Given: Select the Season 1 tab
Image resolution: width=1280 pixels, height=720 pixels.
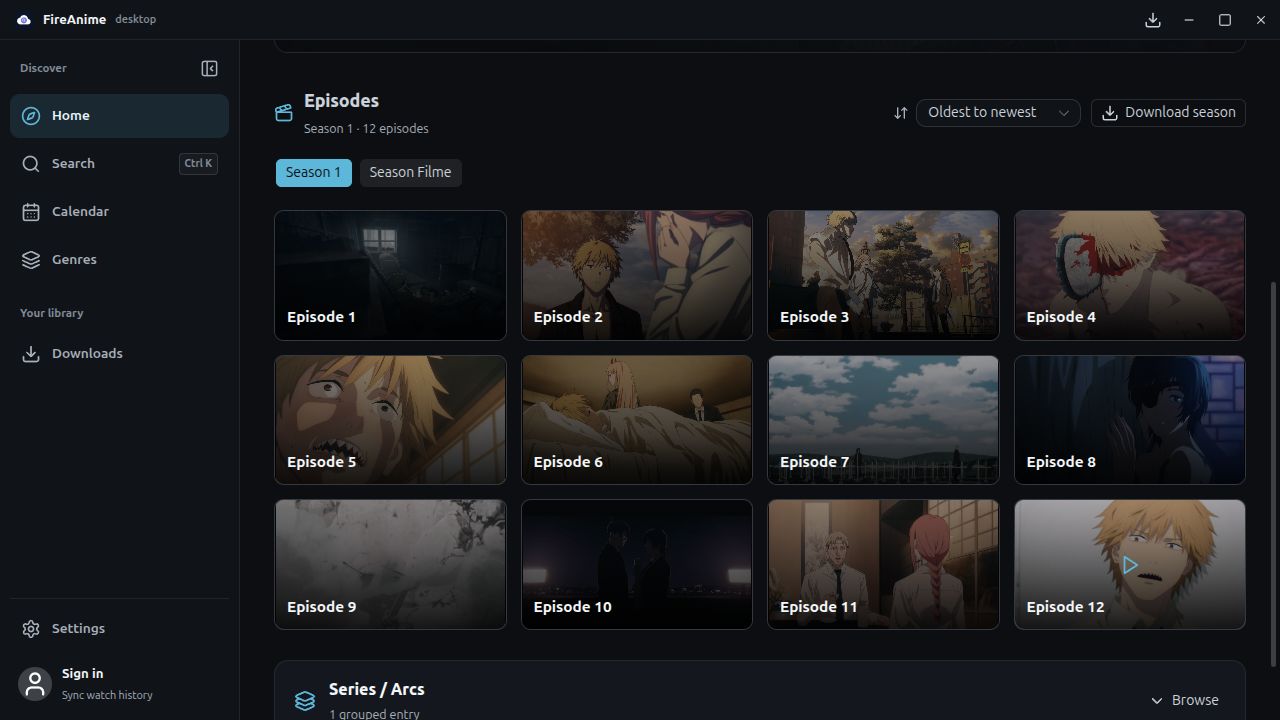Looking at the screenshot, I should (x=313, y=173).
